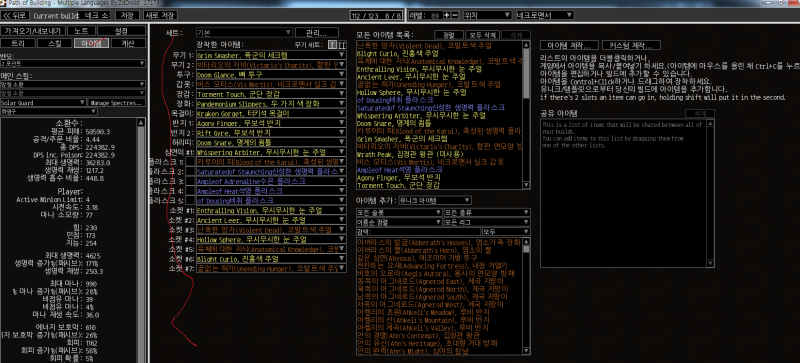Open the 갑옷 Vis Mortis slot dropdown
The height and width of the screenshot is (363, 800).
coord(271,84)
